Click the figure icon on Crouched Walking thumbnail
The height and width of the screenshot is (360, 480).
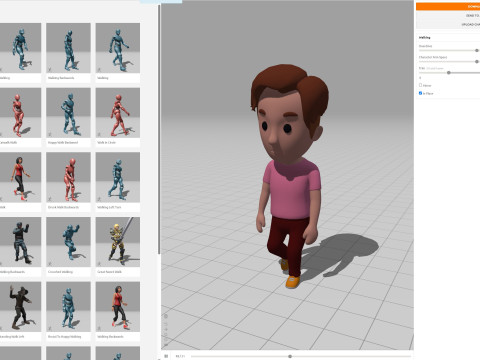click(x=50, y=264)
